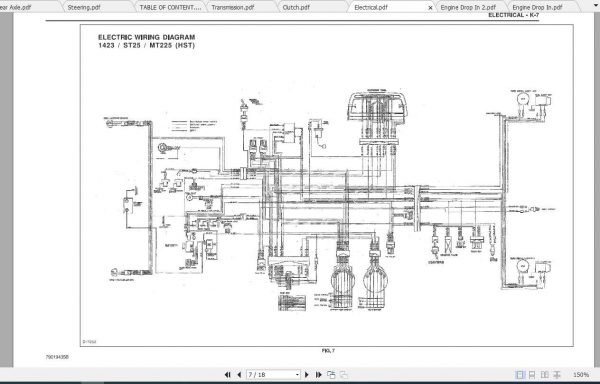Select single page view mode

click(520, 375)
